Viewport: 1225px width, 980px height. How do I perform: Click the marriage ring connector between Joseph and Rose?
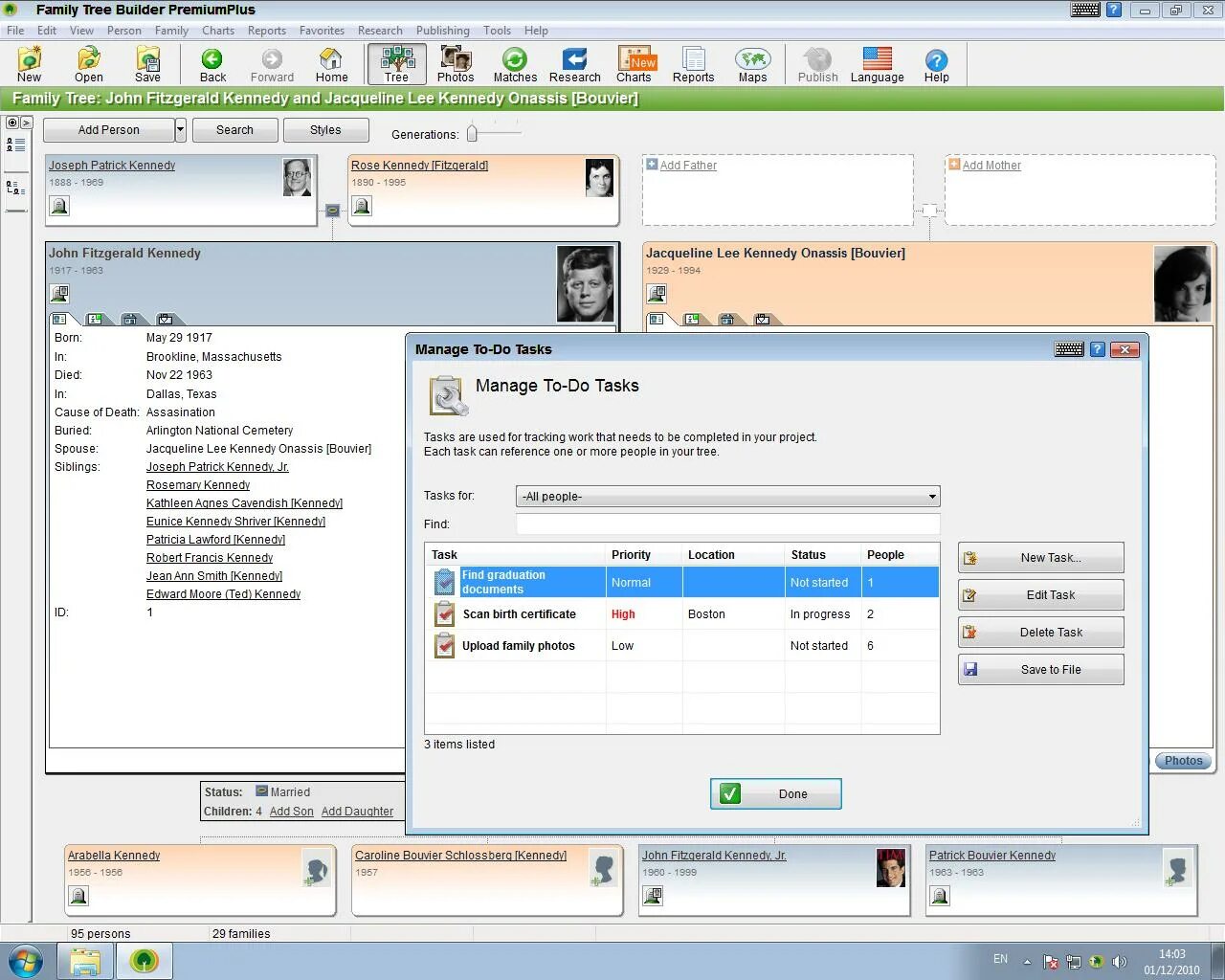click(332, 211)
